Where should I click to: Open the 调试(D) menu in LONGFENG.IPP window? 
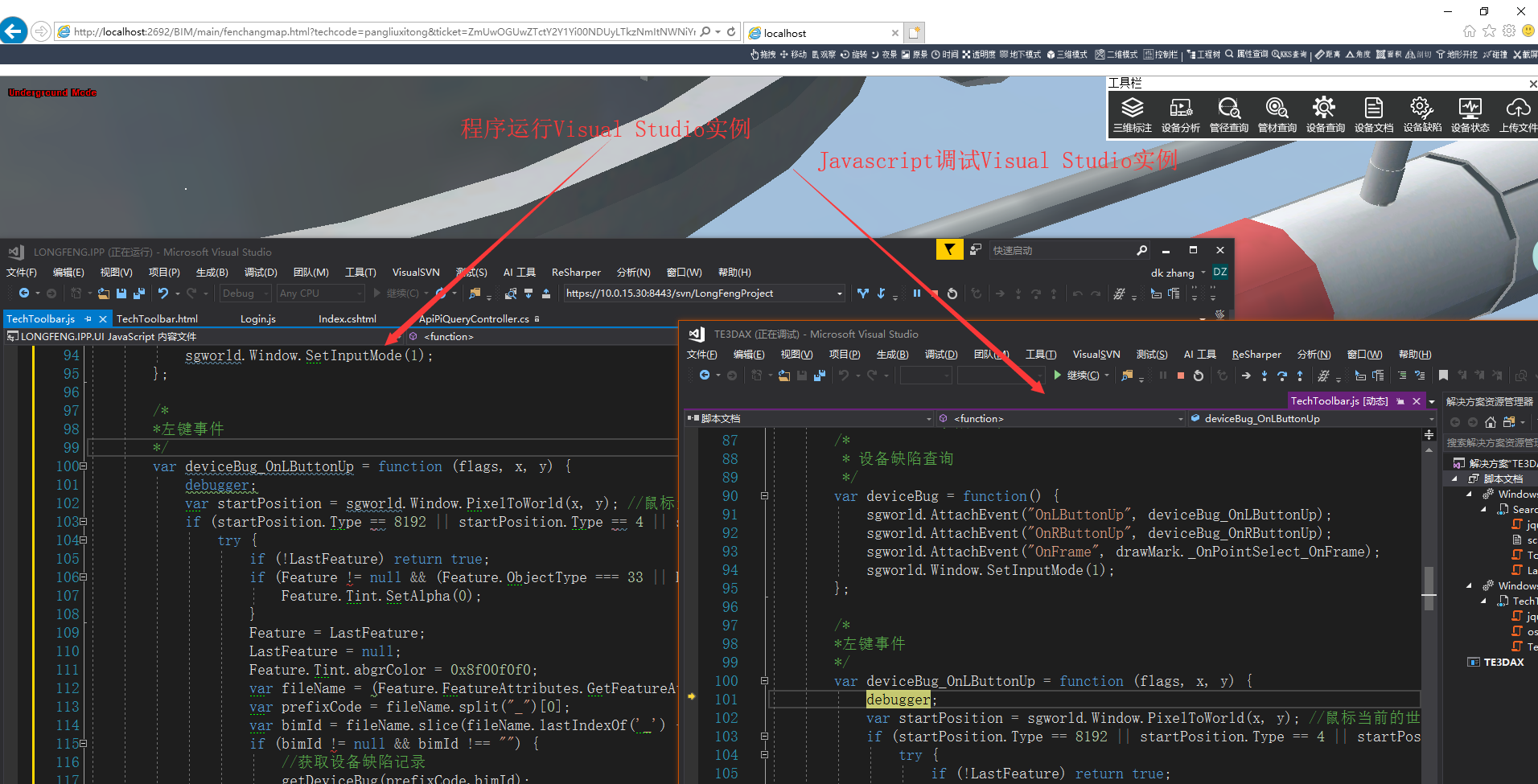(260, 273)
